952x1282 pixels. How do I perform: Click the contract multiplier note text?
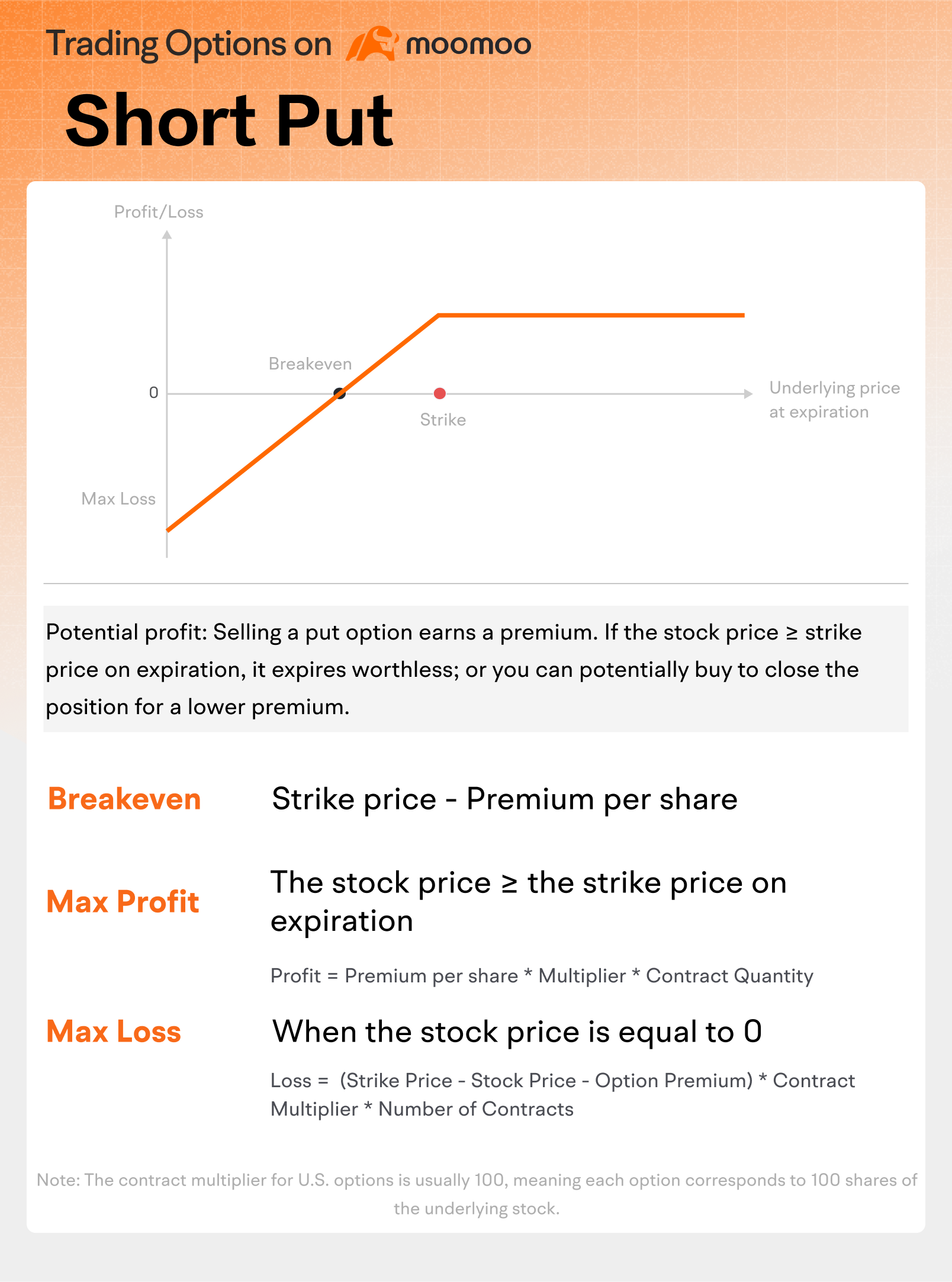click(477, 1194)
